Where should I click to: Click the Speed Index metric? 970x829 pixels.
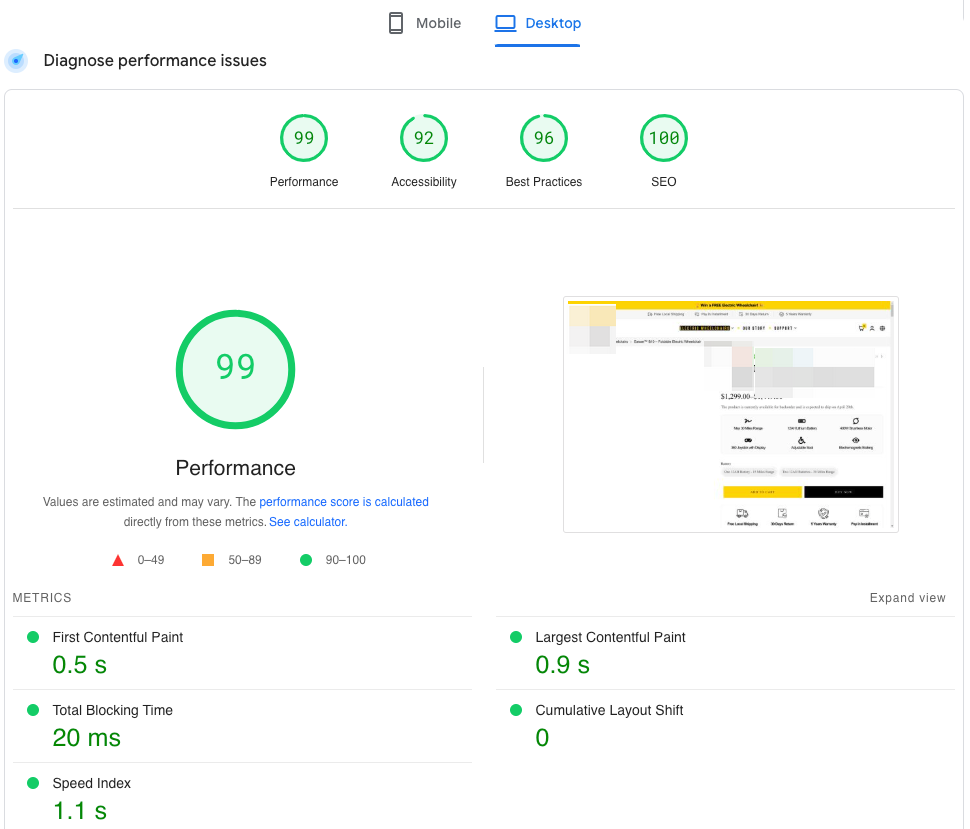pyautogui.click(x=92, y=783)
